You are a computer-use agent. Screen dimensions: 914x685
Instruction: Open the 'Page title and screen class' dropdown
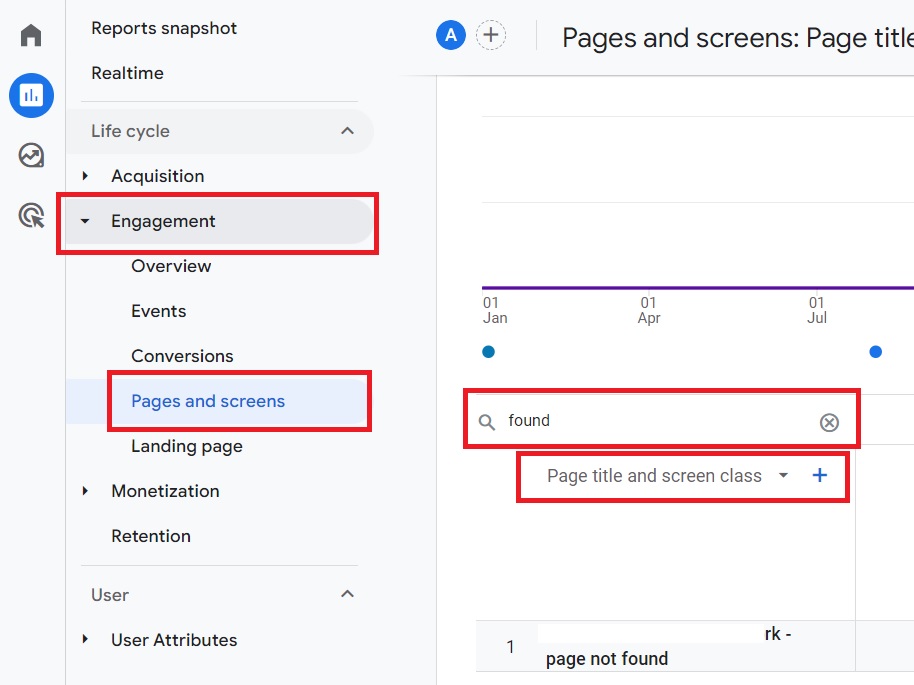[667, 476]
